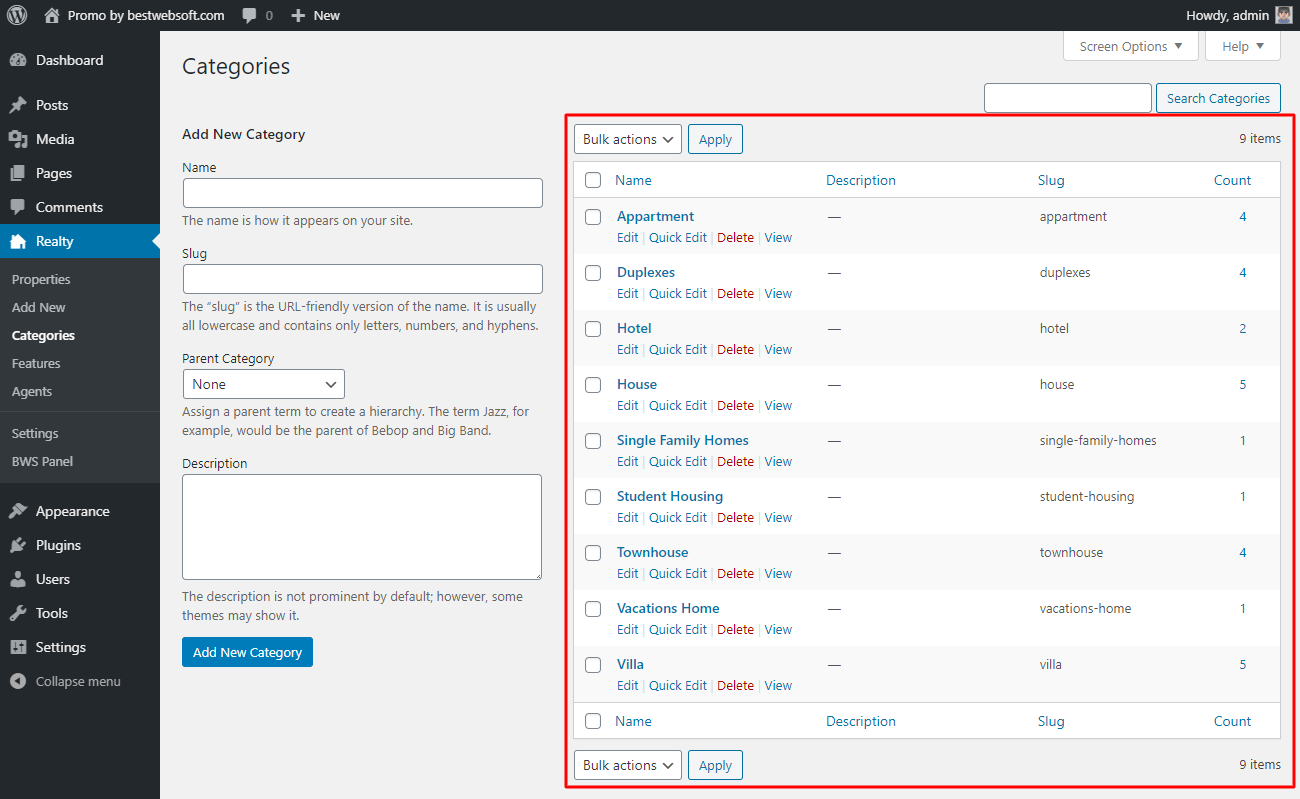Check the Single Family Homes checkbox
Viewport: 1300px width, 799px height.
(593, 440)
